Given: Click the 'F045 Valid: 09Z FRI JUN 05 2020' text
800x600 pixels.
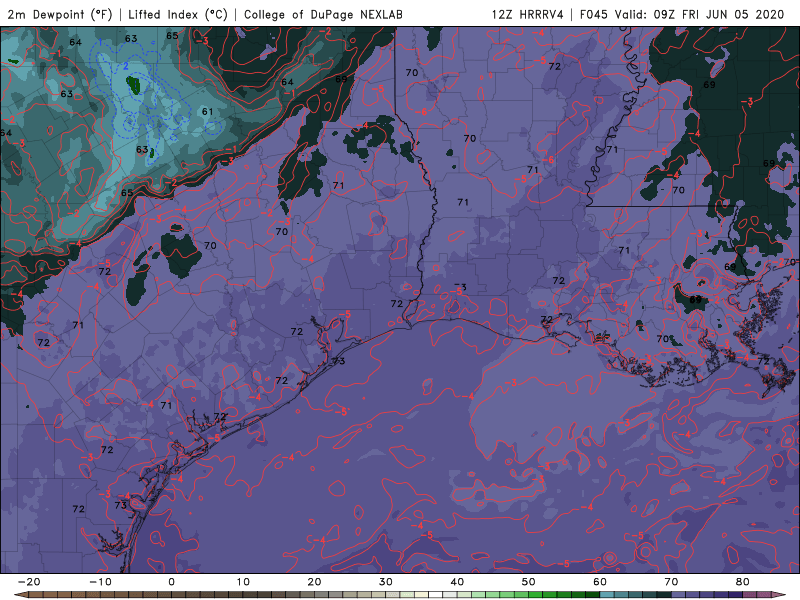Looking at the screenshot, I should pyautogui.click(x=682, y=14).
